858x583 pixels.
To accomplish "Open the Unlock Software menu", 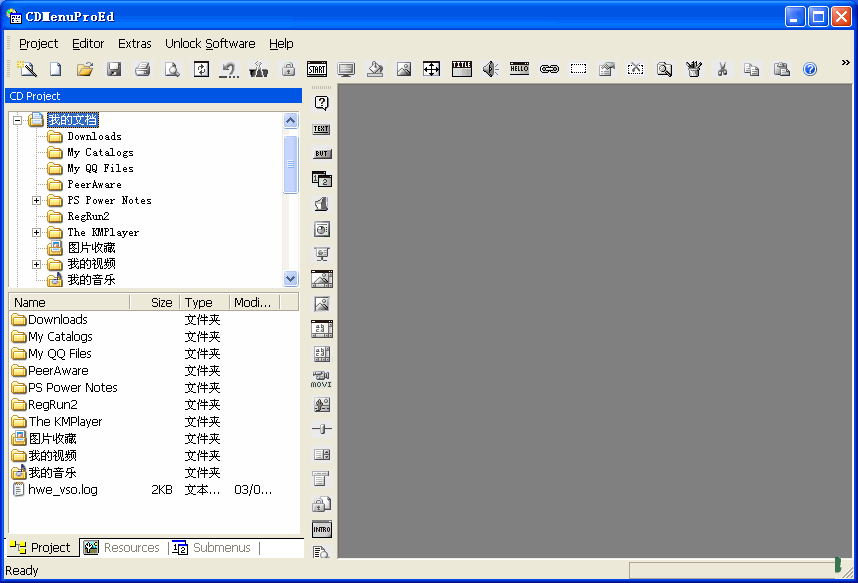I will point(210,44).
